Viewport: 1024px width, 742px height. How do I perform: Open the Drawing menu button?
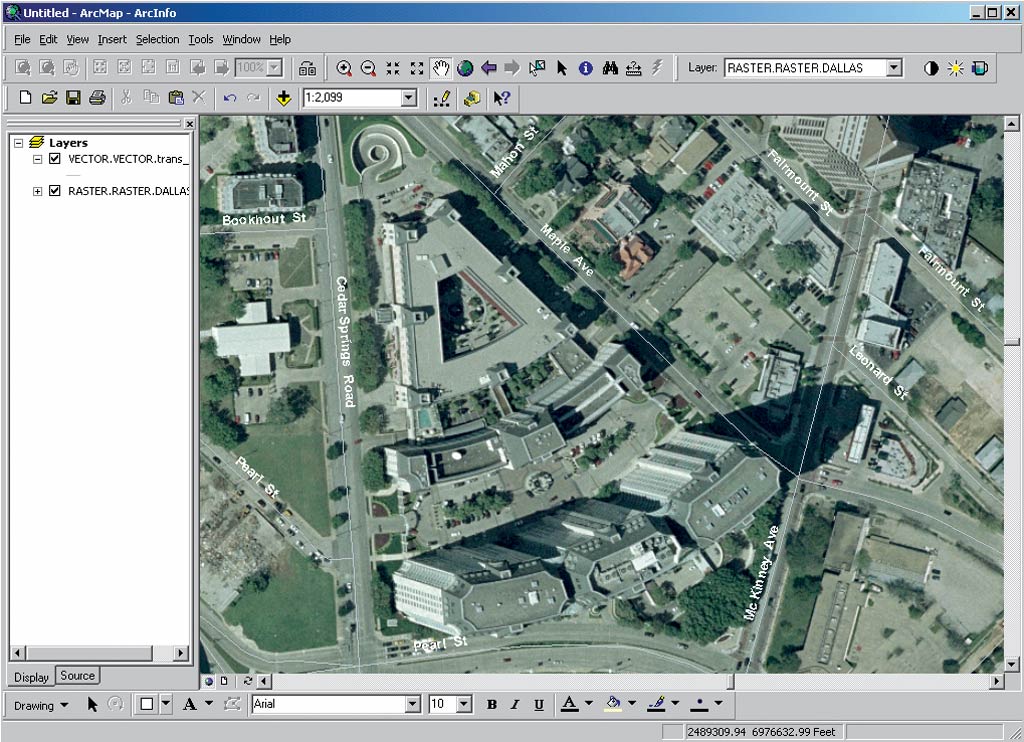41,705
